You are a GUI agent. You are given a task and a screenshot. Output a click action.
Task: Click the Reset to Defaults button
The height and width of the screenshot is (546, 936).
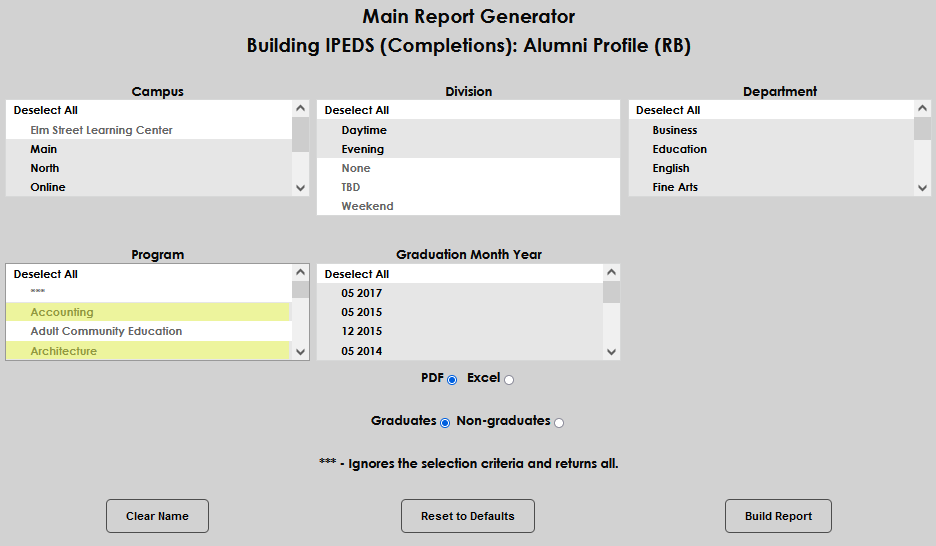point(467,516)
